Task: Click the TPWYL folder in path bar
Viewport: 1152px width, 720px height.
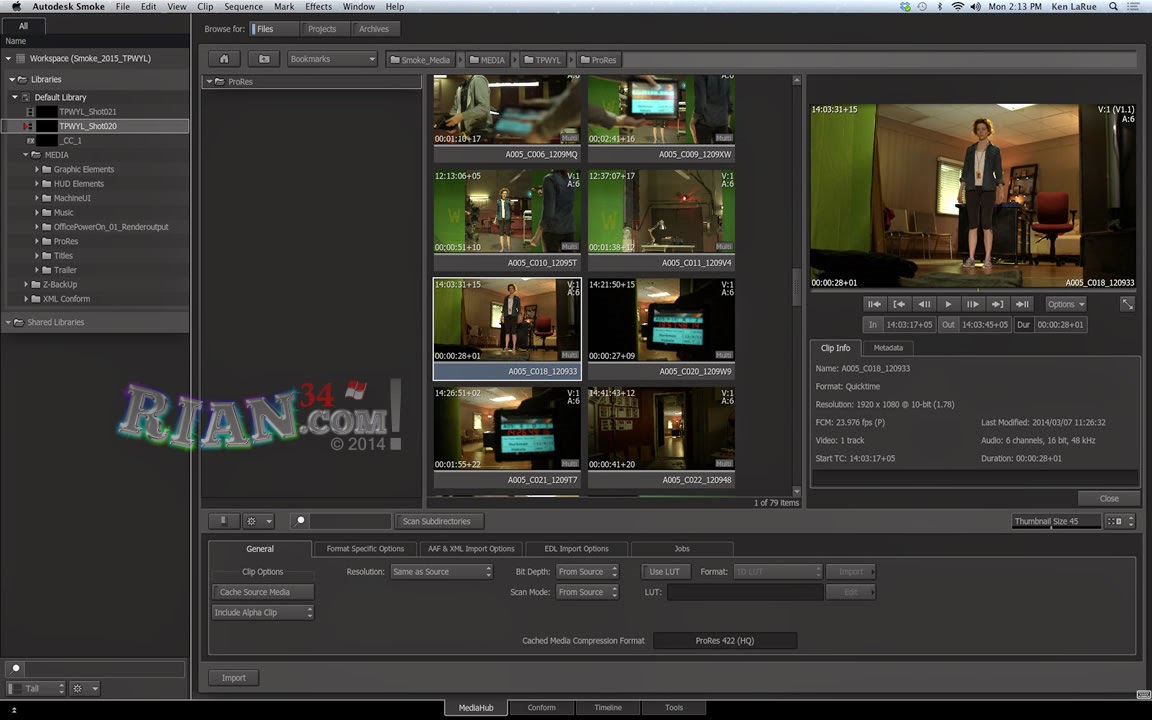Action: (x=542, y=60)
